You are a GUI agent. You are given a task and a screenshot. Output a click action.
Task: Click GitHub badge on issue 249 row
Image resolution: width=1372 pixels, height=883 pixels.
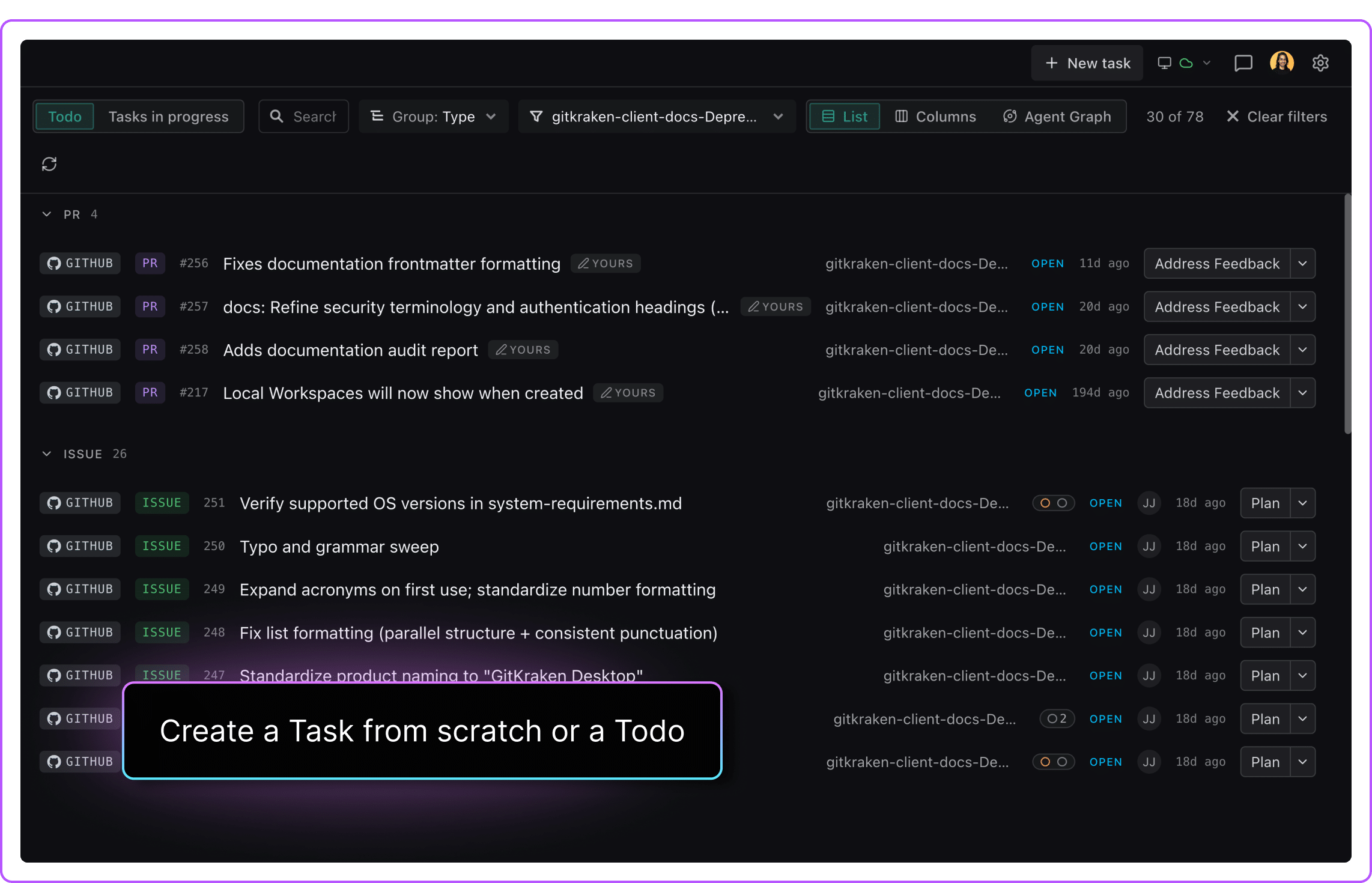pos(80,589)
